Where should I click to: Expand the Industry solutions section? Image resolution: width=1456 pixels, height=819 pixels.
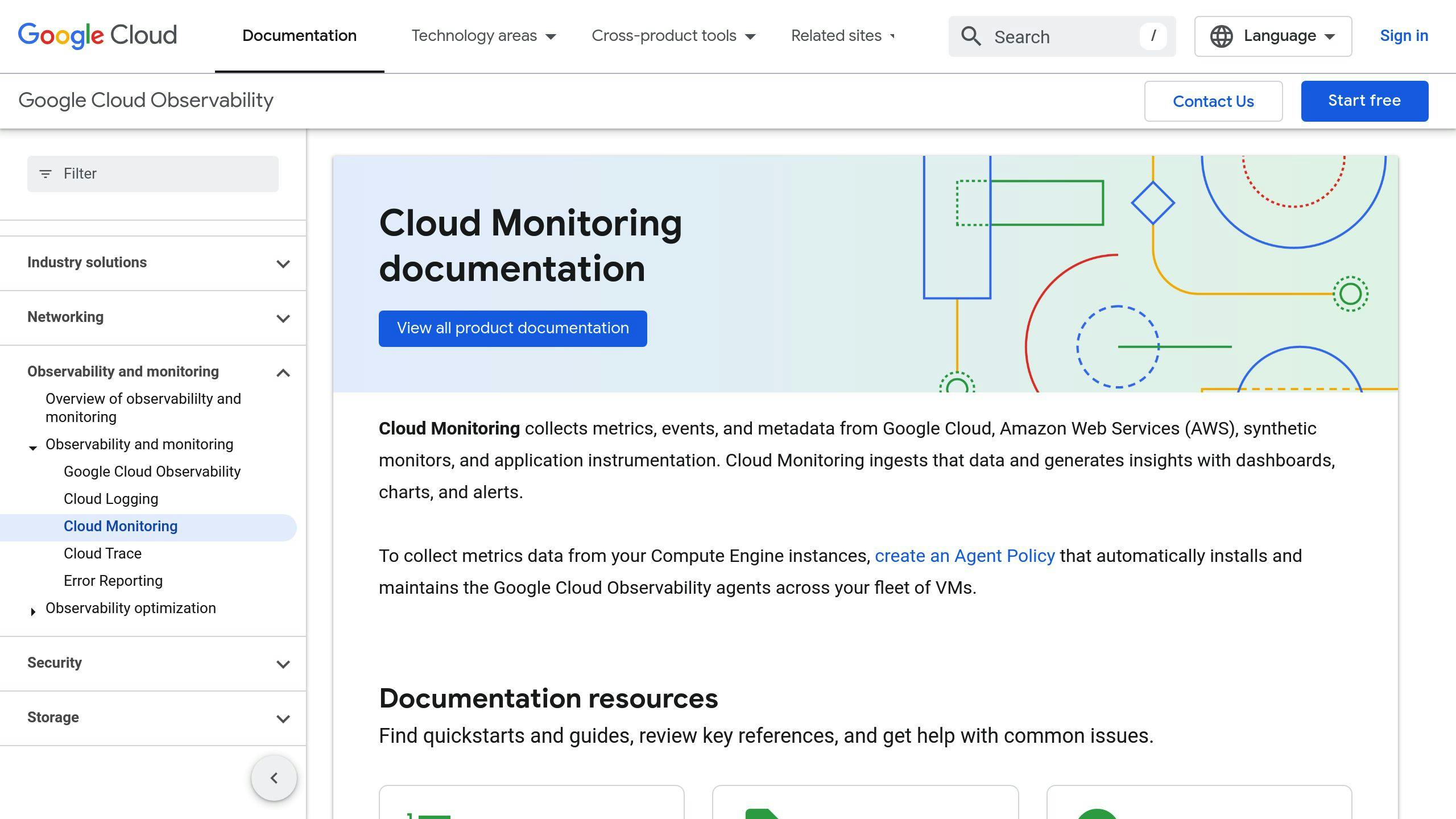[x=283, y=263]
